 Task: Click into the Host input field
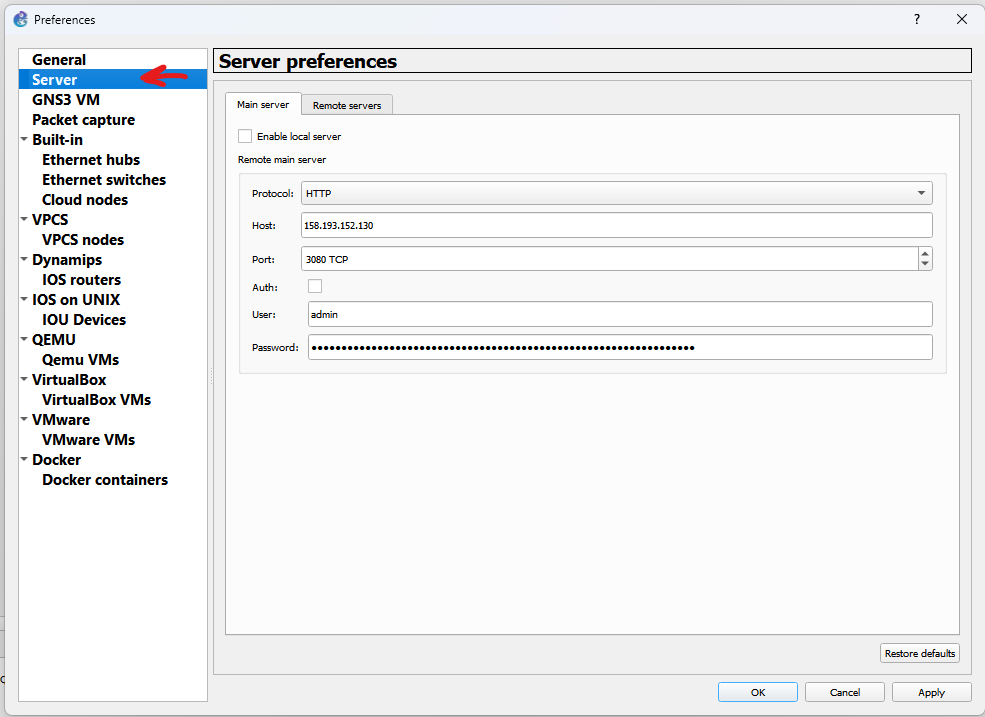[x=616, y=225]
